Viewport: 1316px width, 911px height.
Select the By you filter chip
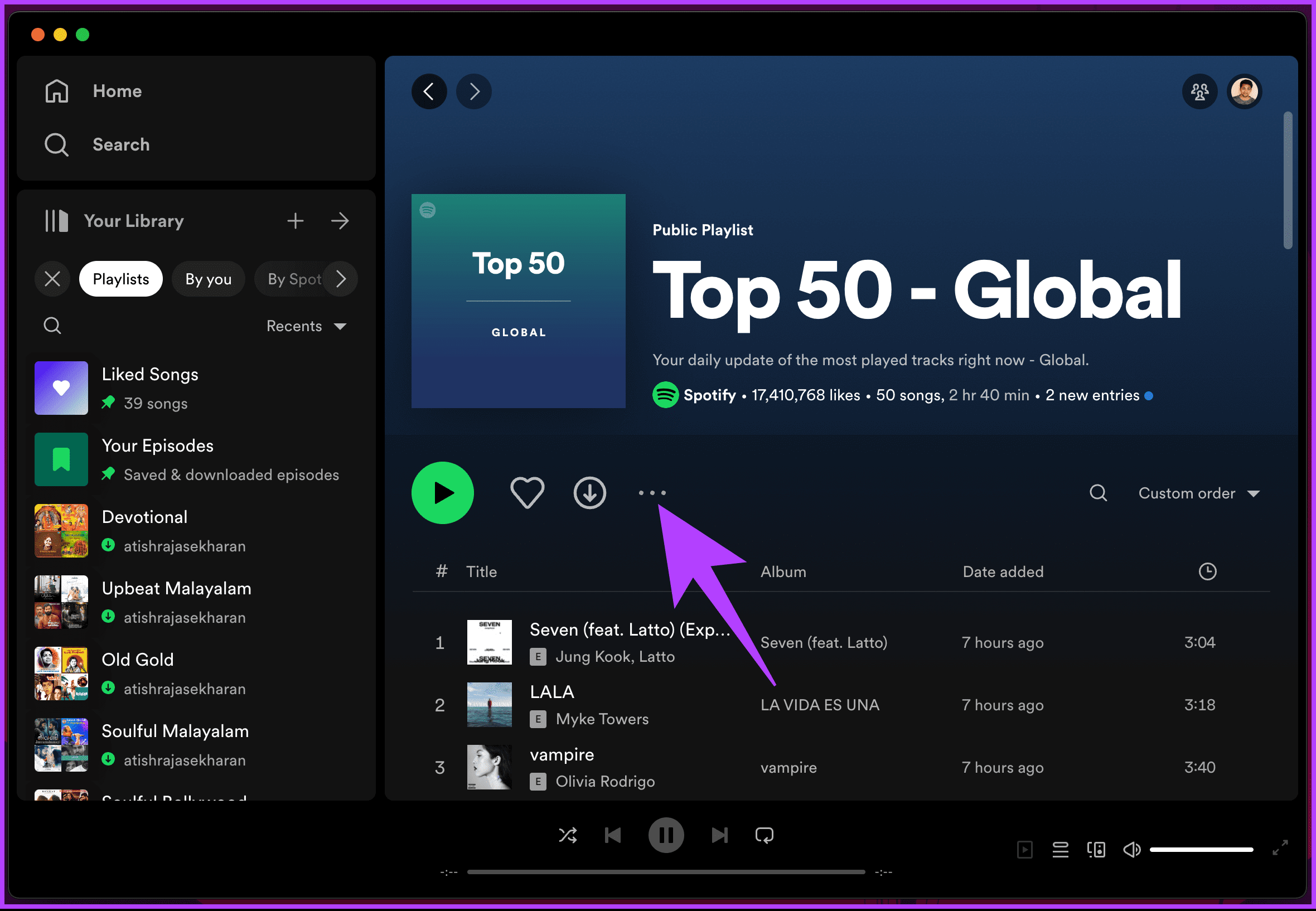pyautogui.click(x=209, y=279)
